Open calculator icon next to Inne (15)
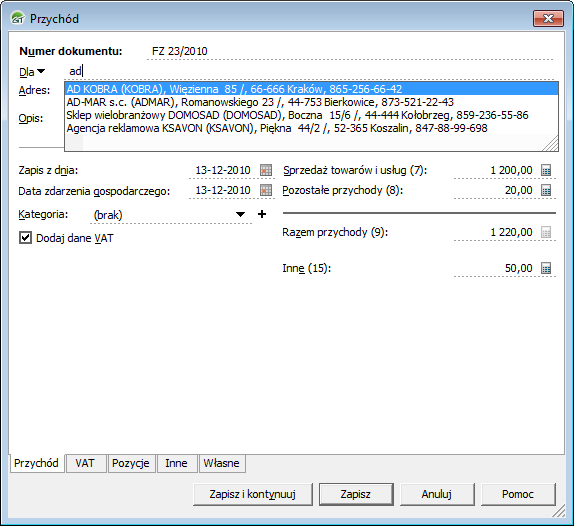The height and width of the screenshot is (526, 574). click(x=546, y=268)
